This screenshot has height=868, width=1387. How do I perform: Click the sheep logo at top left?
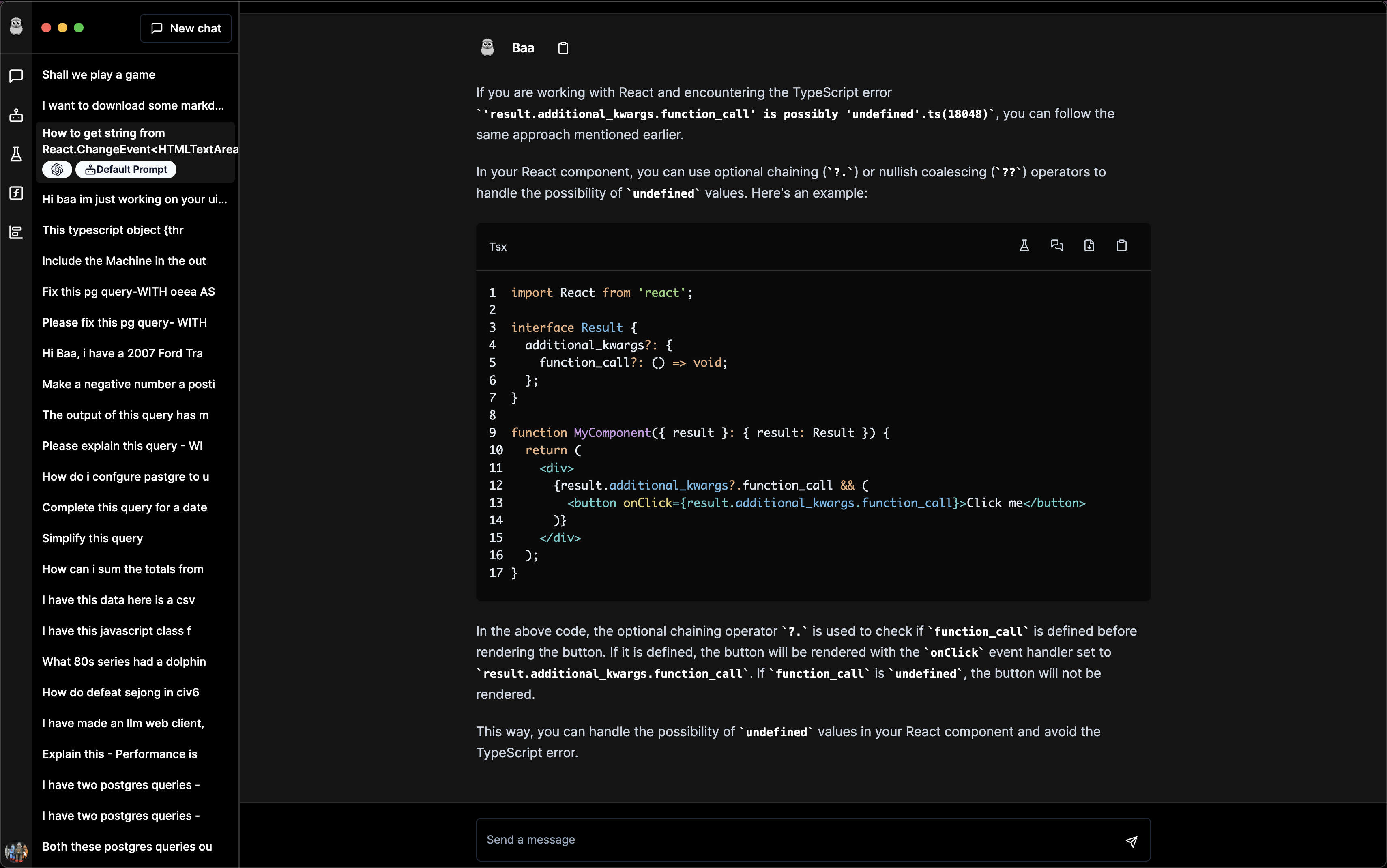click(16, 26)
